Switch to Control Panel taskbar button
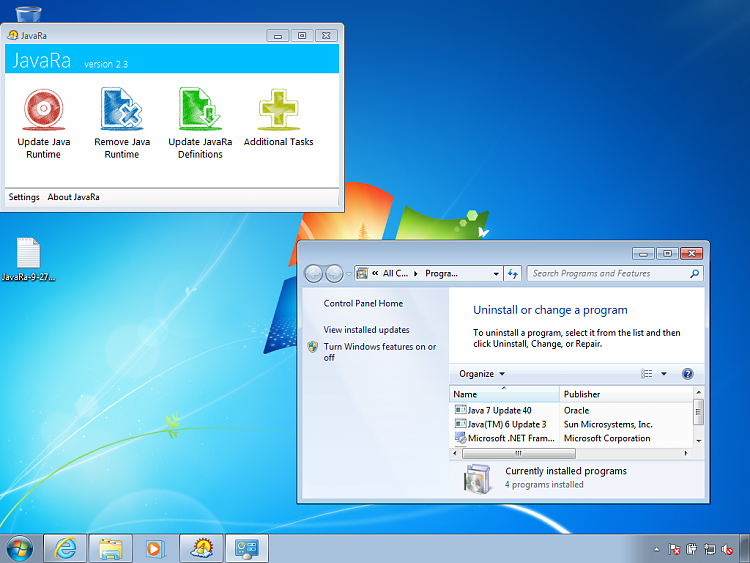750x563 pixels. (x=247, y=548)
